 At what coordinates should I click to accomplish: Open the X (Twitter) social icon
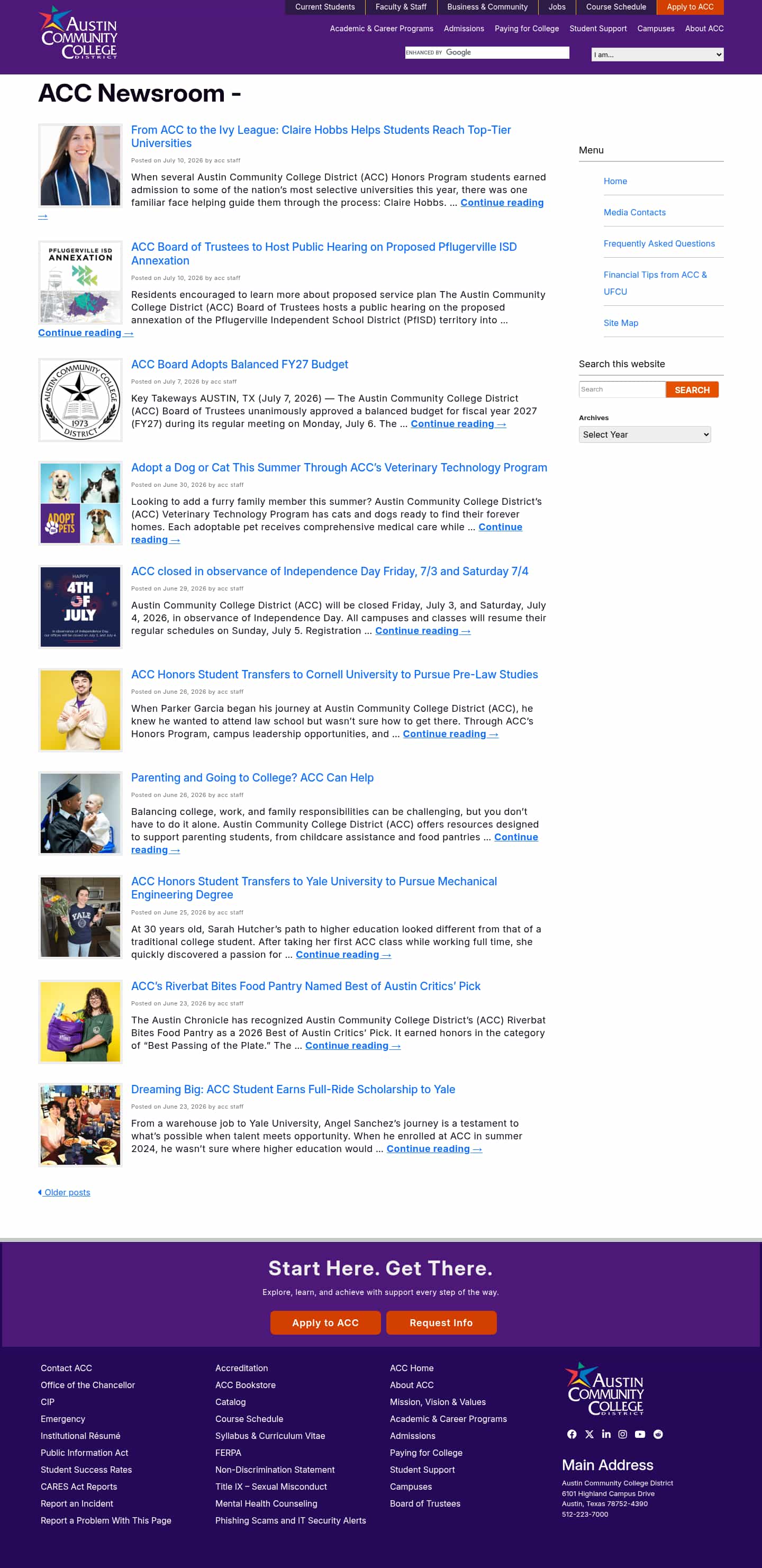click(x=589, y=1434)
